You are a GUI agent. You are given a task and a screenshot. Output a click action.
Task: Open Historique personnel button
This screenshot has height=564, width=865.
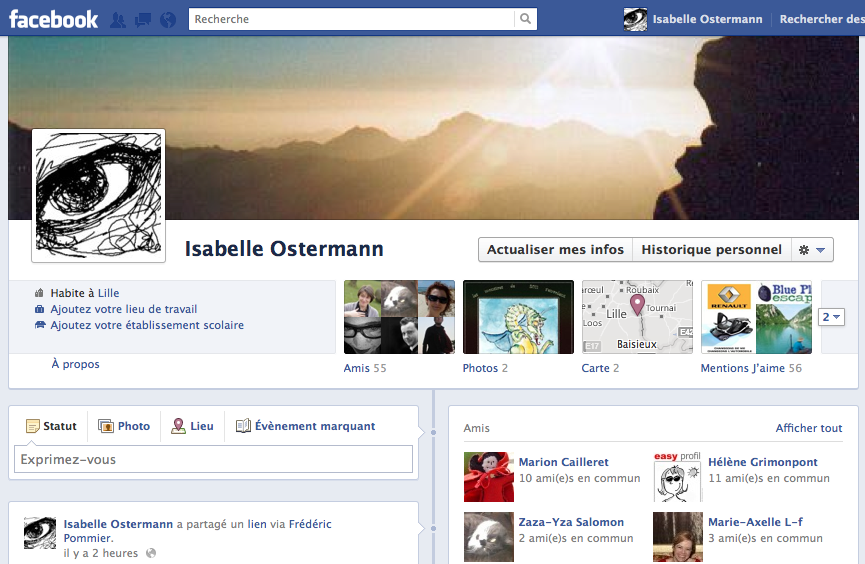(x=711, y=250)
